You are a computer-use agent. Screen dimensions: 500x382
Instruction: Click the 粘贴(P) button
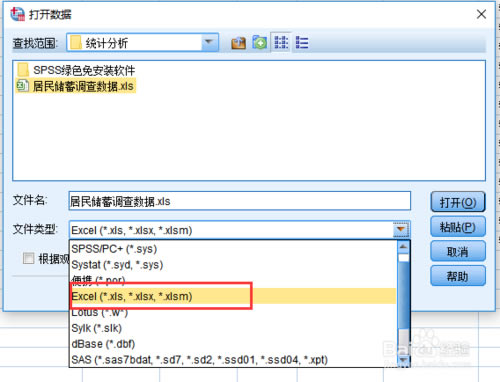click(458, 227)
